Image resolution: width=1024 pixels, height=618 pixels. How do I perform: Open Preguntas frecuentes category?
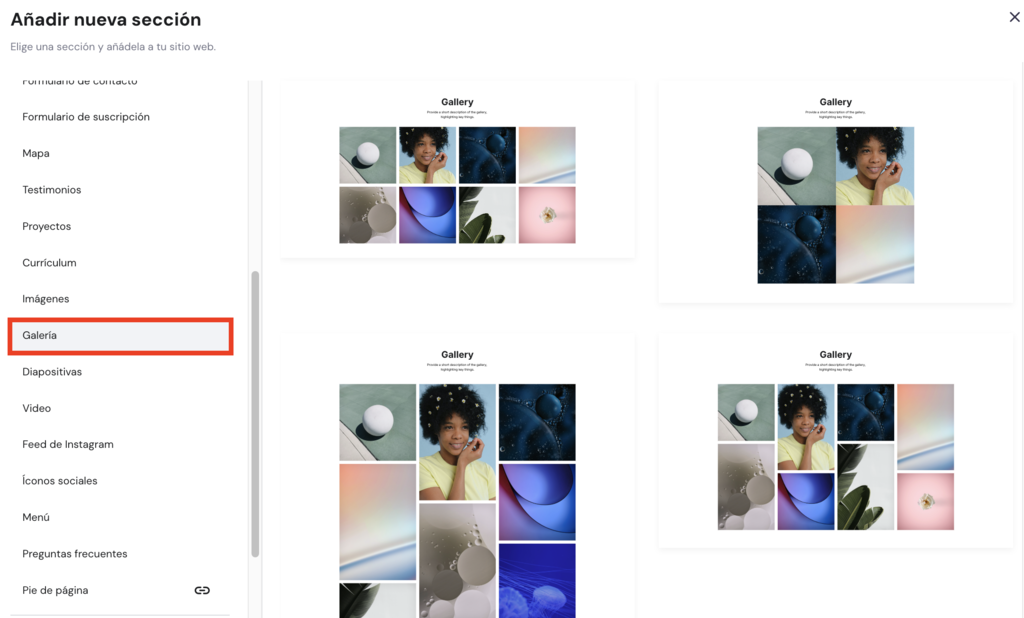[x=121, y=554]
